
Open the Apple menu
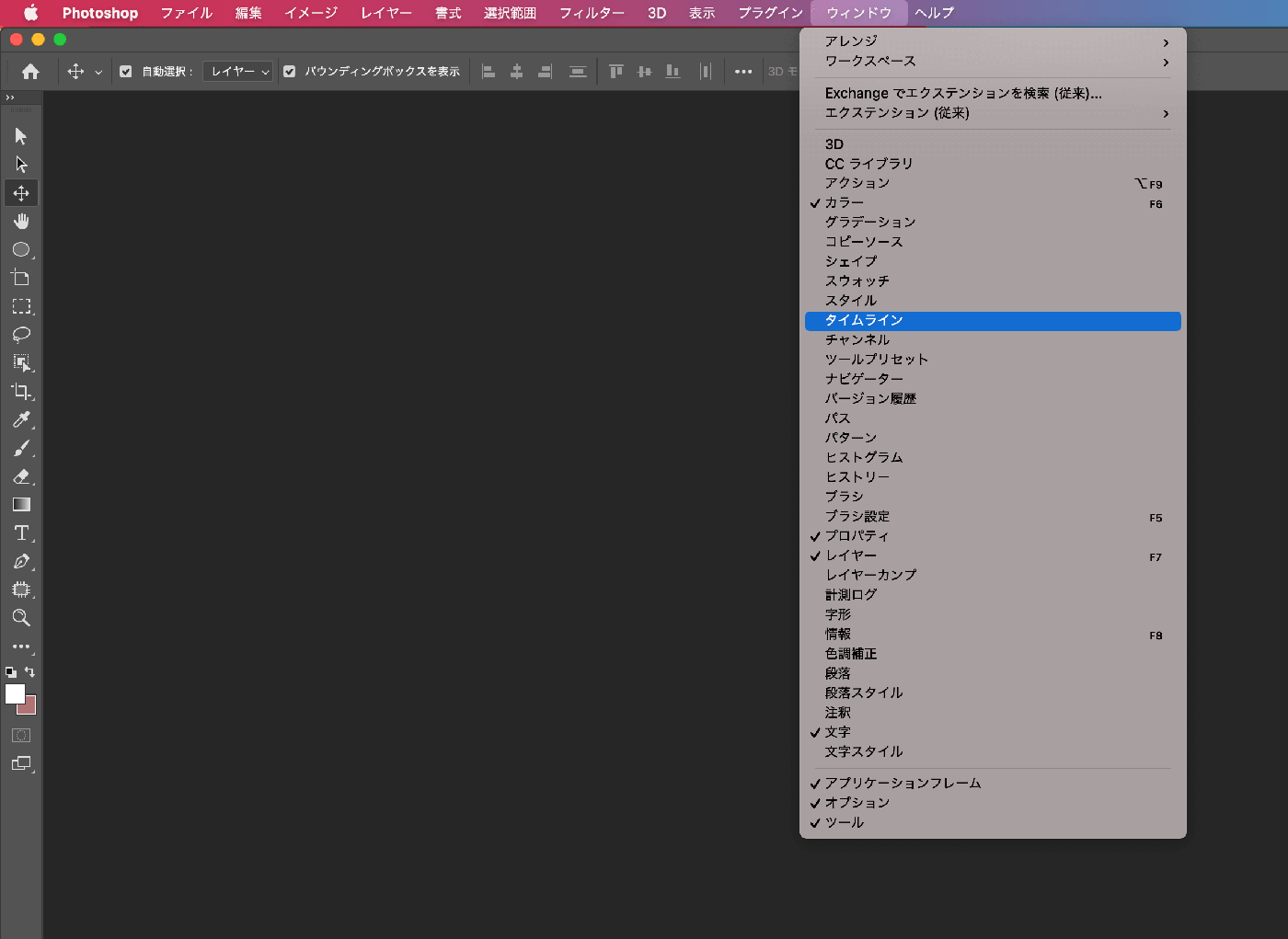pos(30,13)
